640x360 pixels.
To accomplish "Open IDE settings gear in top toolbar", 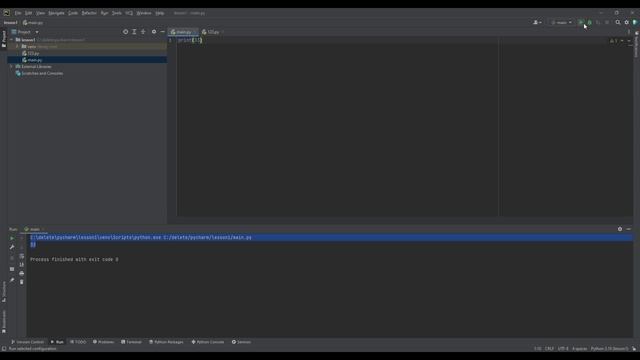I will pos(627,22).
